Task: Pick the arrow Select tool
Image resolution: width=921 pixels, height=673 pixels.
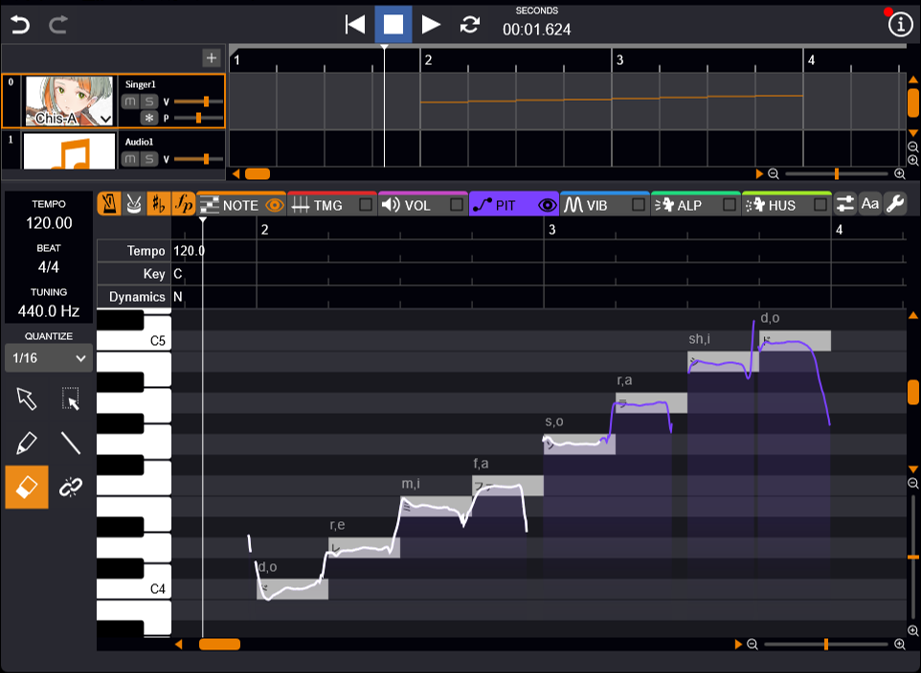Action: [27, 400]
